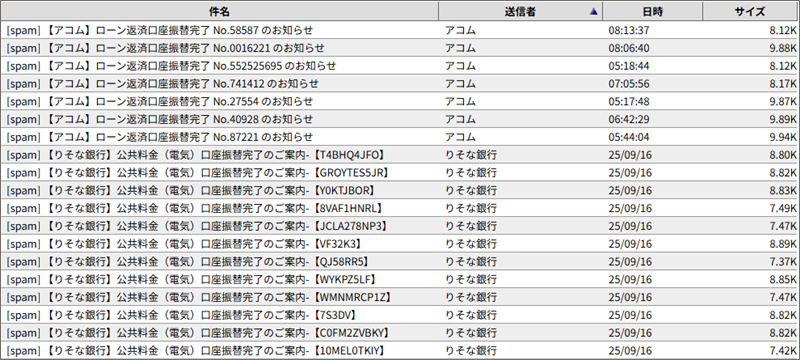This screenshot has height=360, width=800.
Task: Open アコム email No.552525695
Action: pos(400,66)
